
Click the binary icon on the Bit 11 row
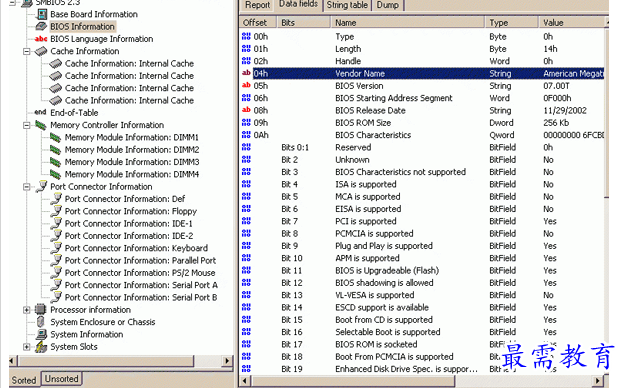coord(246,270)
